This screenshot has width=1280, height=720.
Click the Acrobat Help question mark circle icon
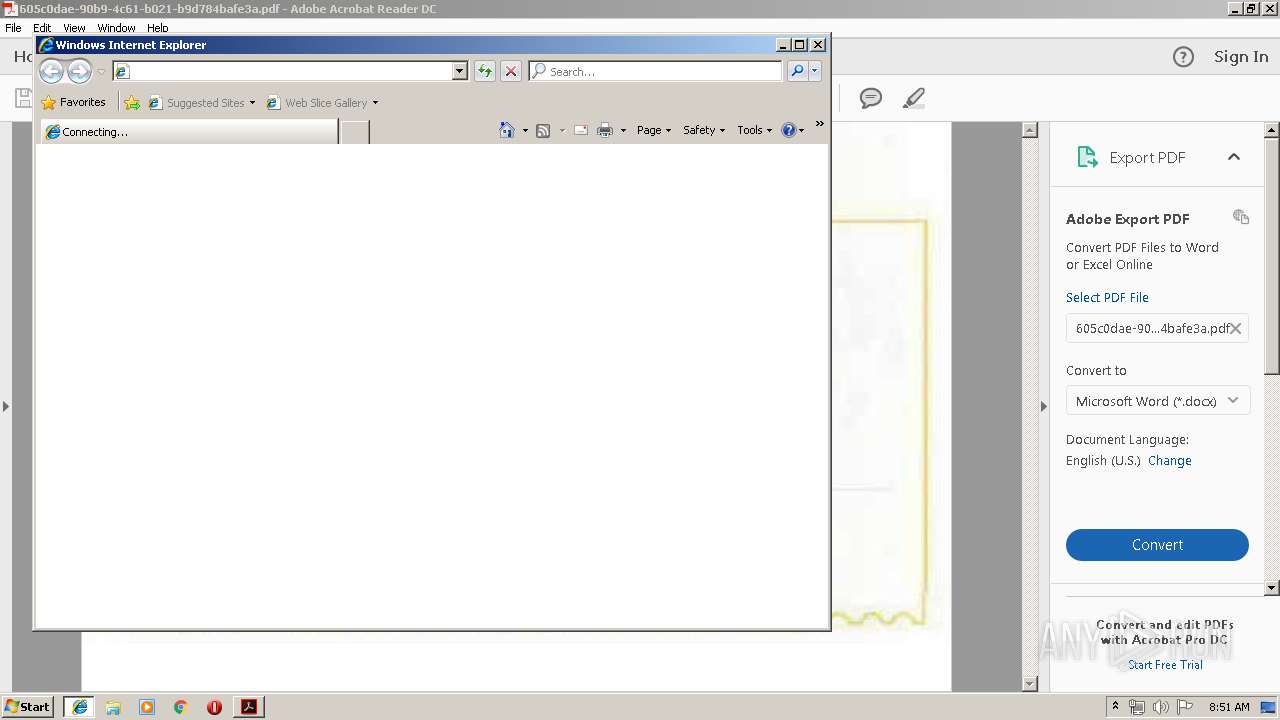[x=1183, y=57]
